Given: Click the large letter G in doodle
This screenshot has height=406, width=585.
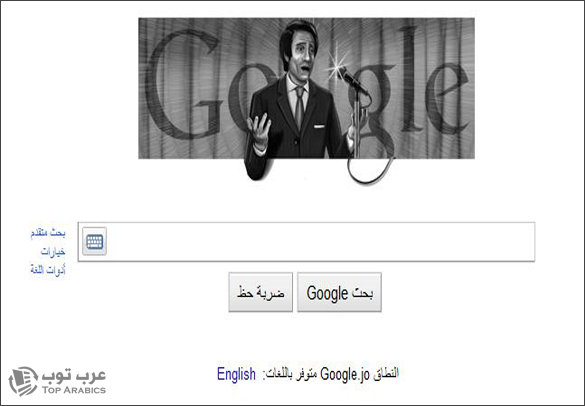Looking at the screenshot, I should coord(183,84).
